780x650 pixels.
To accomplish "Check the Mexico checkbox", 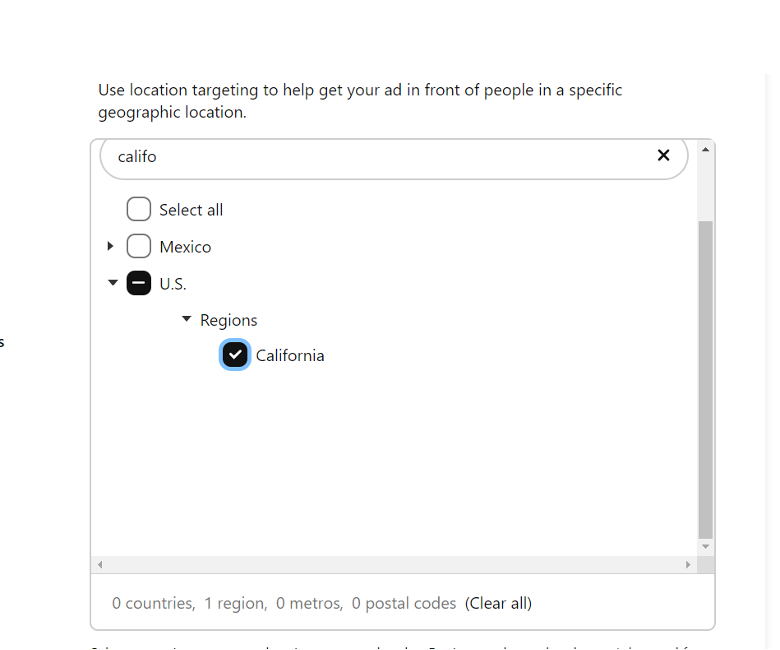I will (139, 246).
